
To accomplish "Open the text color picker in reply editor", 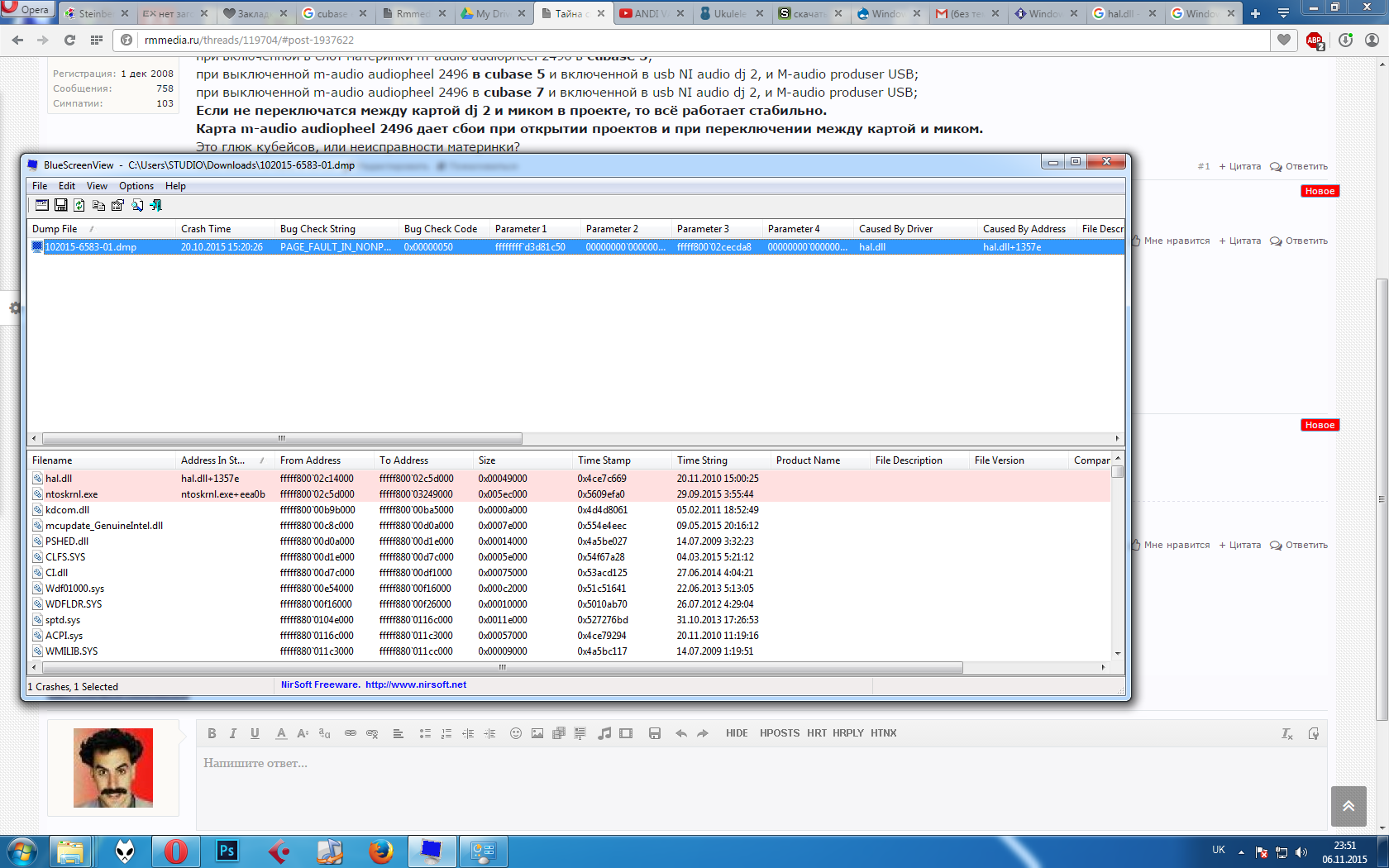I will click(281, 733).
